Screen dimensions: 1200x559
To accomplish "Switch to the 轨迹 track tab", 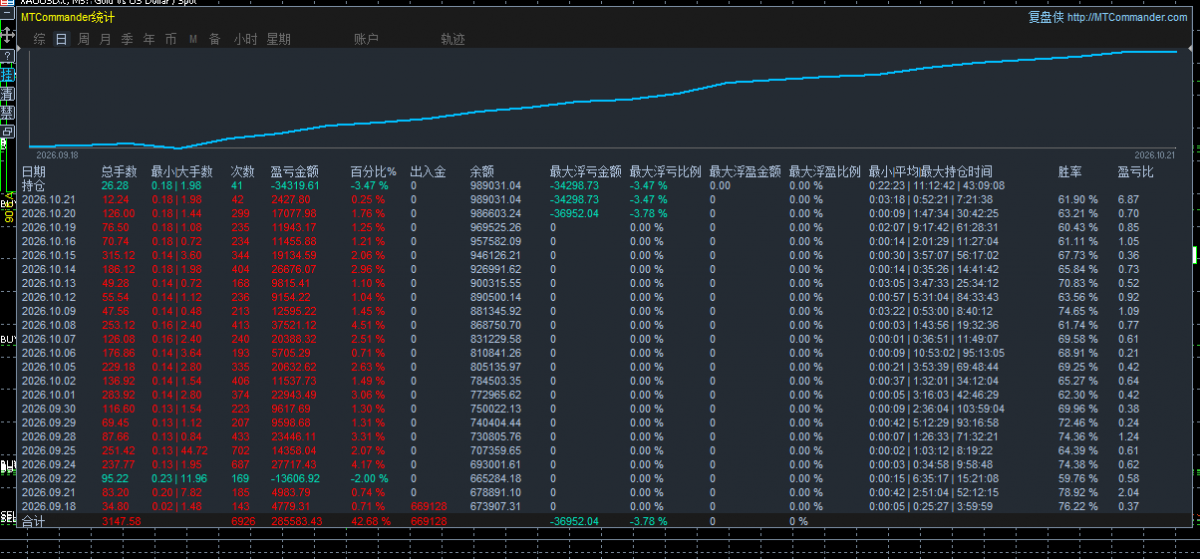I will tap(453, 39).
